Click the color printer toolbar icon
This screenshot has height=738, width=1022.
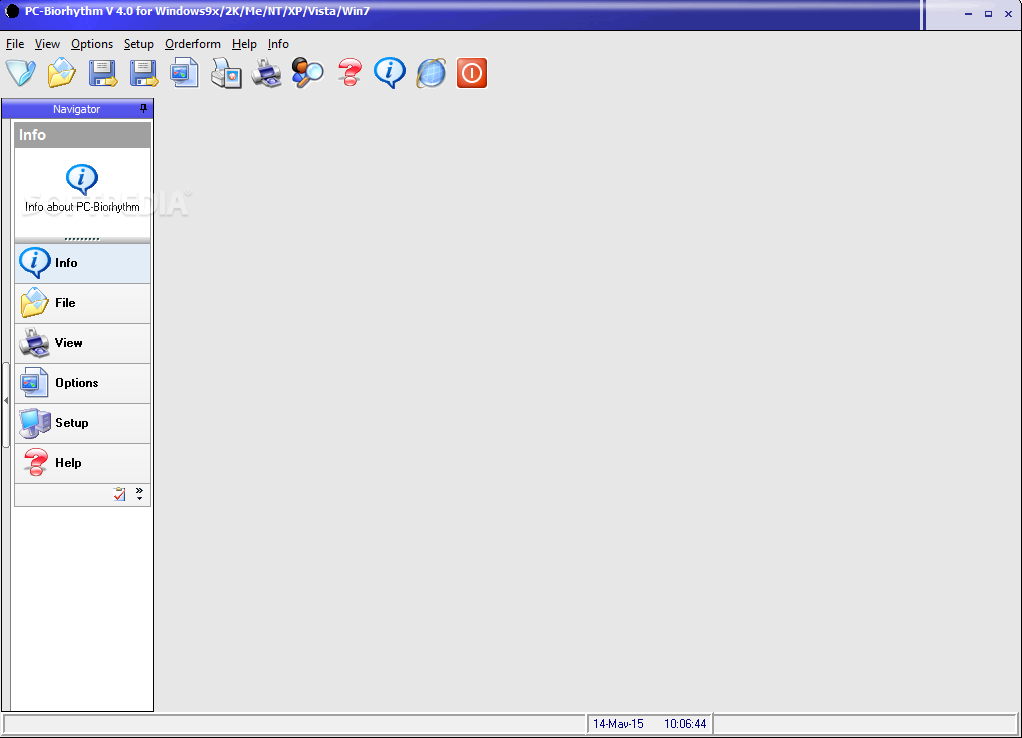(x=267, y=73)
